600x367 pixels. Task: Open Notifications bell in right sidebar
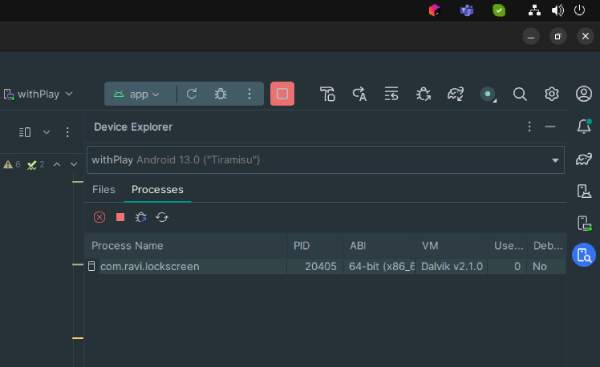[584, 126]
